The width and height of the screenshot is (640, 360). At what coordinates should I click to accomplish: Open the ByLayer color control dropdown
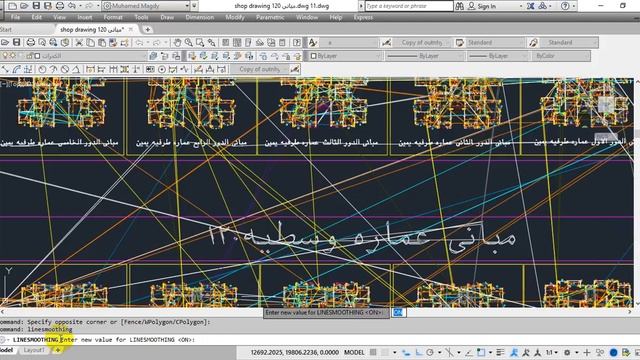(346, 56)
